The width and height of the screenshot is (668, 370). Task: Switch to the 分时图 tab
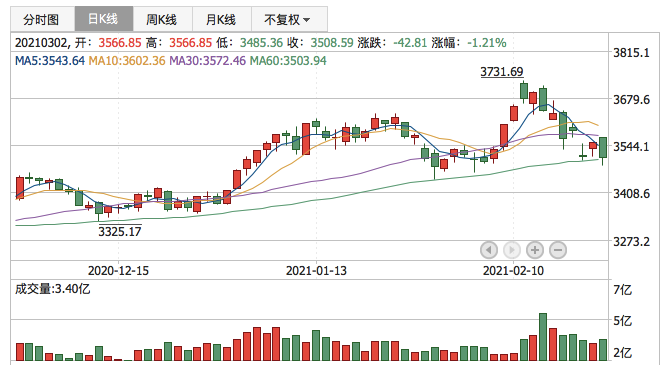[42, 19]
